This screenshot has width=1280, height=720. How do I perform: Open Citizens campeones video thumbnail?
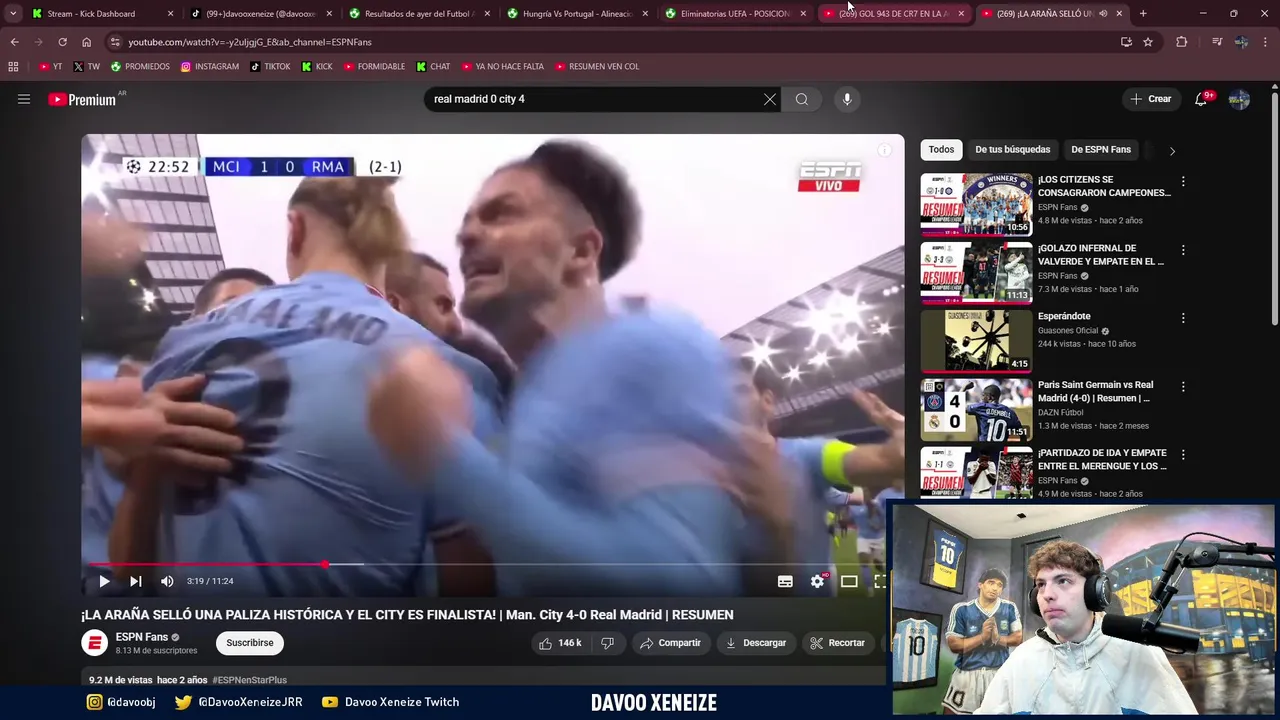976,204
